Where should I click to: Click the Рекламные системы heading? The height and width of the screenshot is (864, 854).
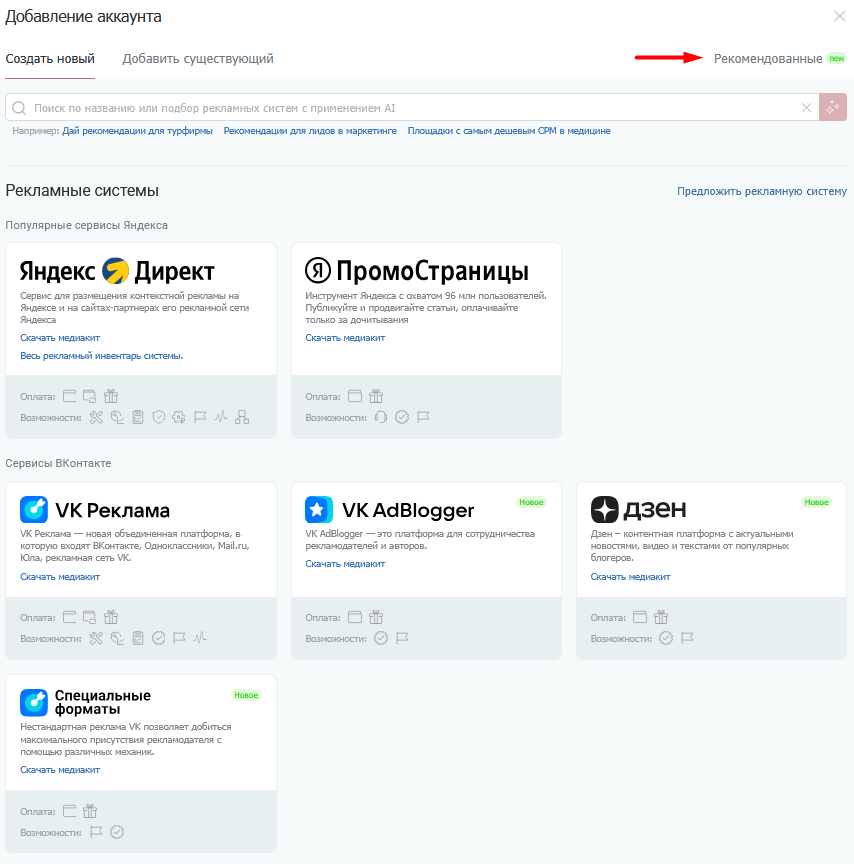pos(82,191)
